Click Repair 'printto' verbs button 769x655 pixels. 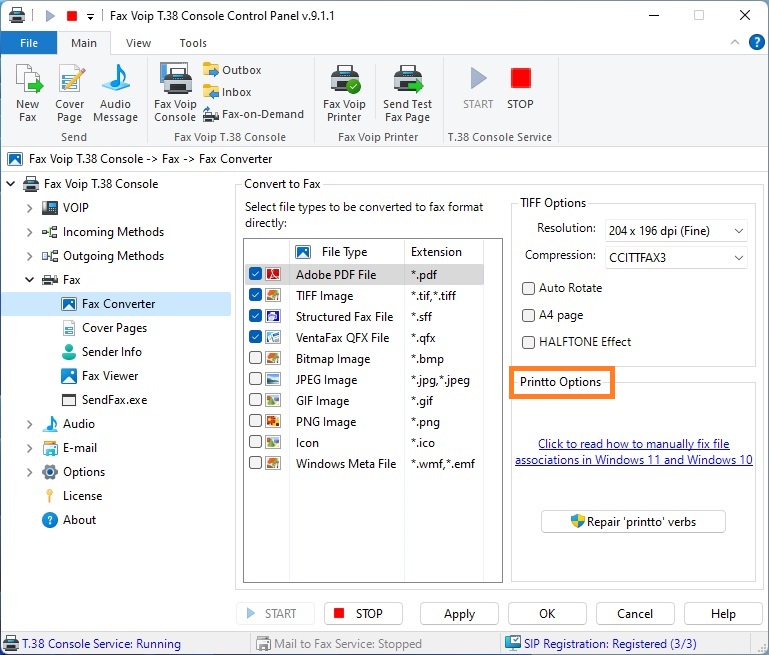tap(633, 521)
